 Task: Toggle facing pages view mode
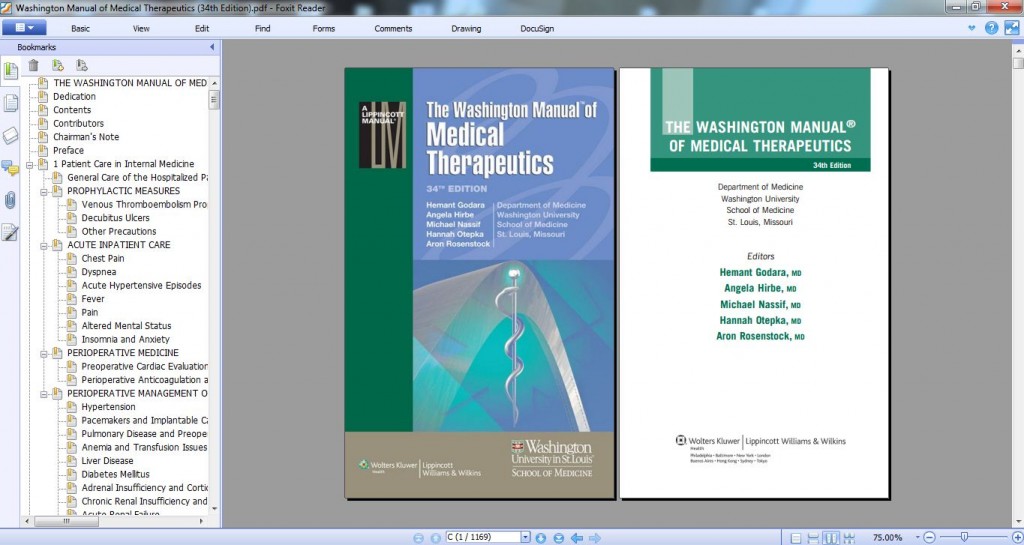pyautogui.click(x=831, y=538)
